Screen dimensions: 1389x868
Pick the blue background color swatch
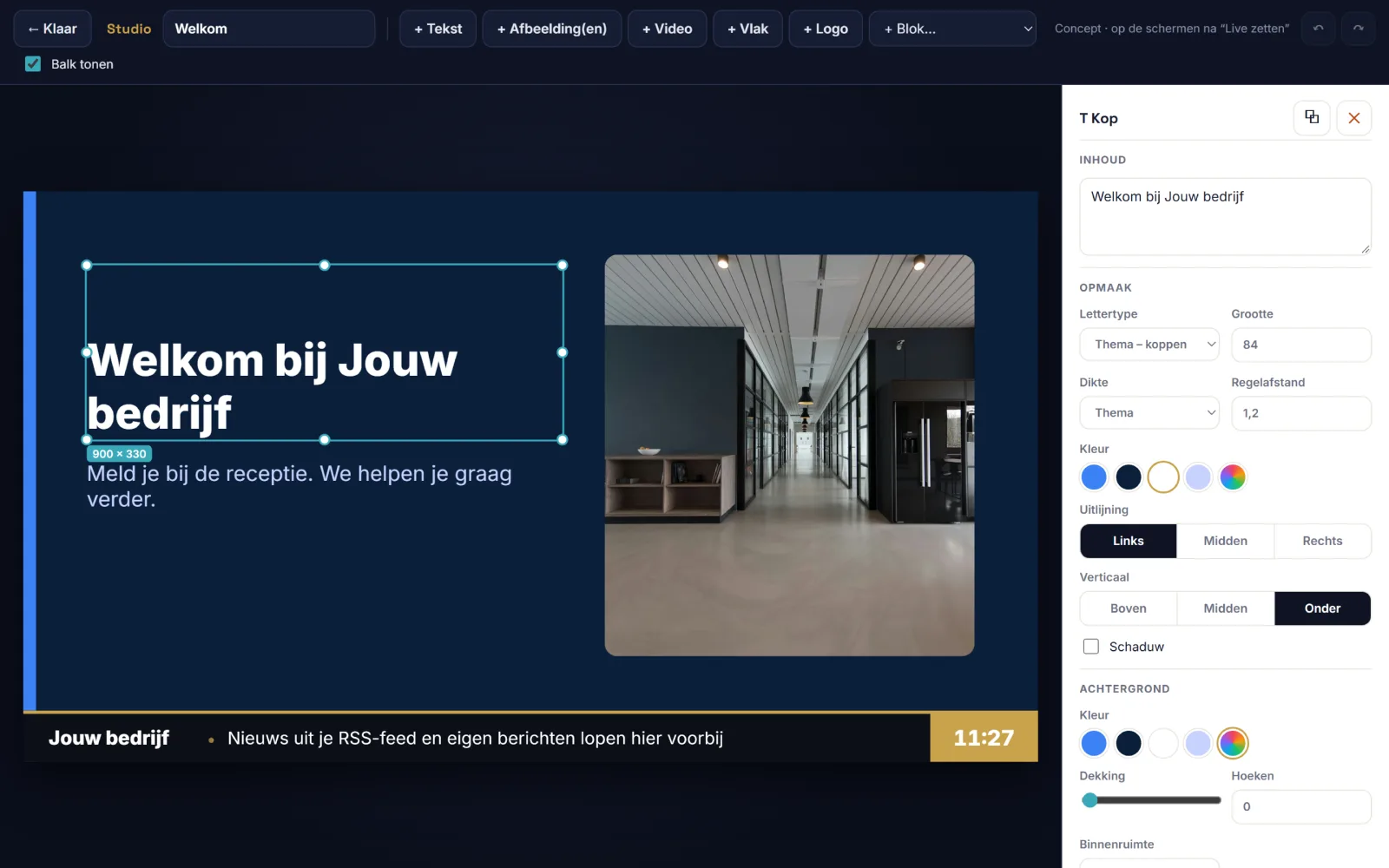click(1094, 743)
